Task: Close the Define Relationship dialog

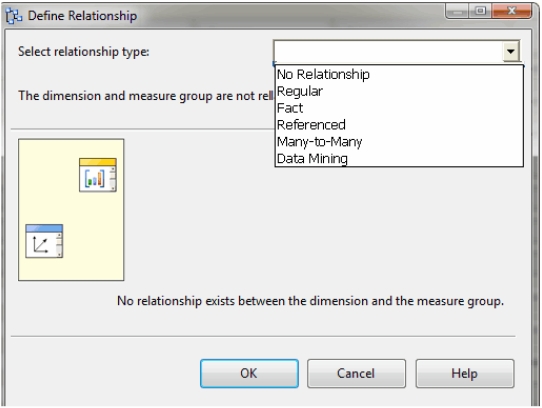Action: 512,11
